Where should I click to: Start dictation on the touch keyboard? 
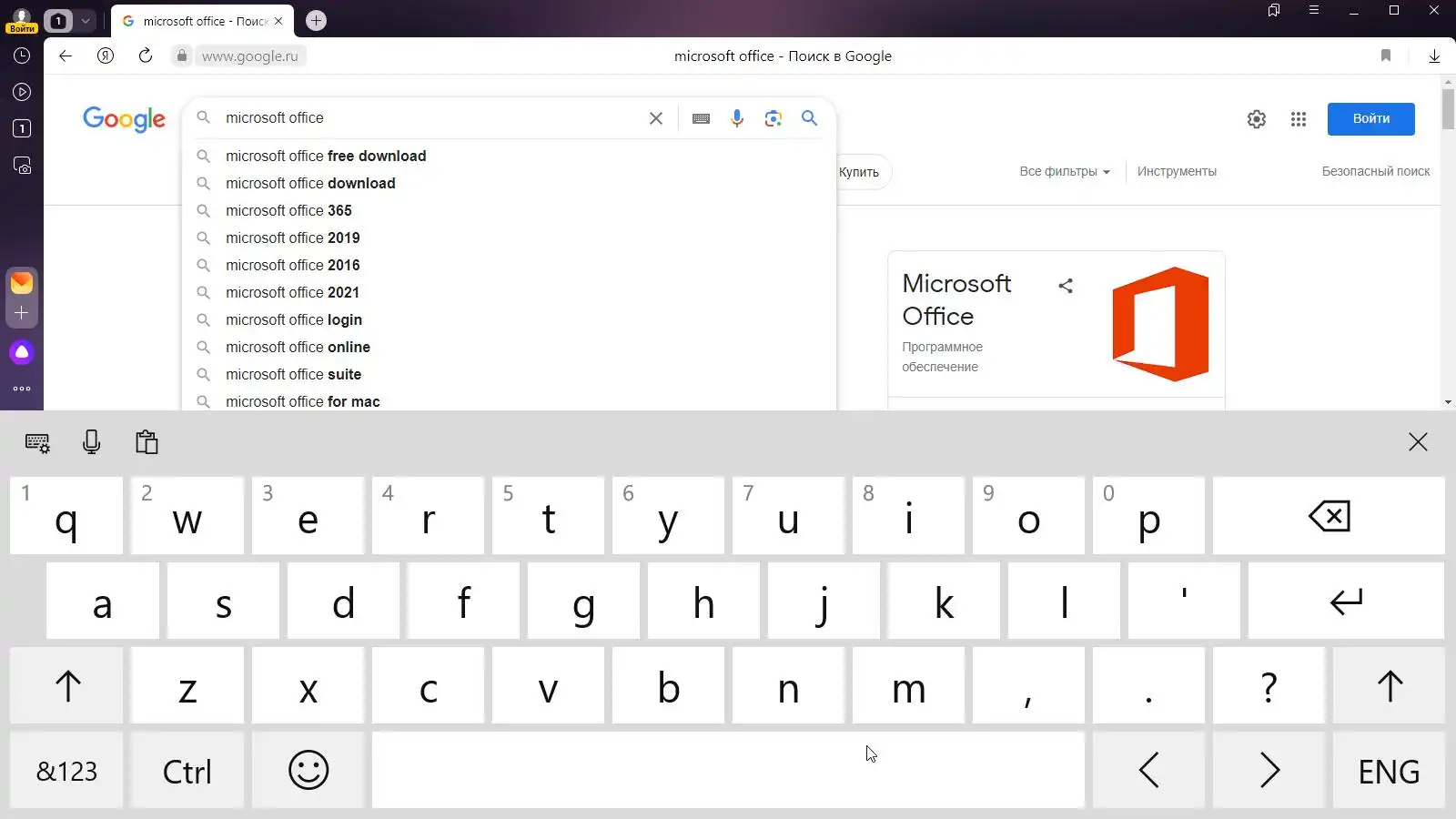pyautogui.click(x=91, y=442)
